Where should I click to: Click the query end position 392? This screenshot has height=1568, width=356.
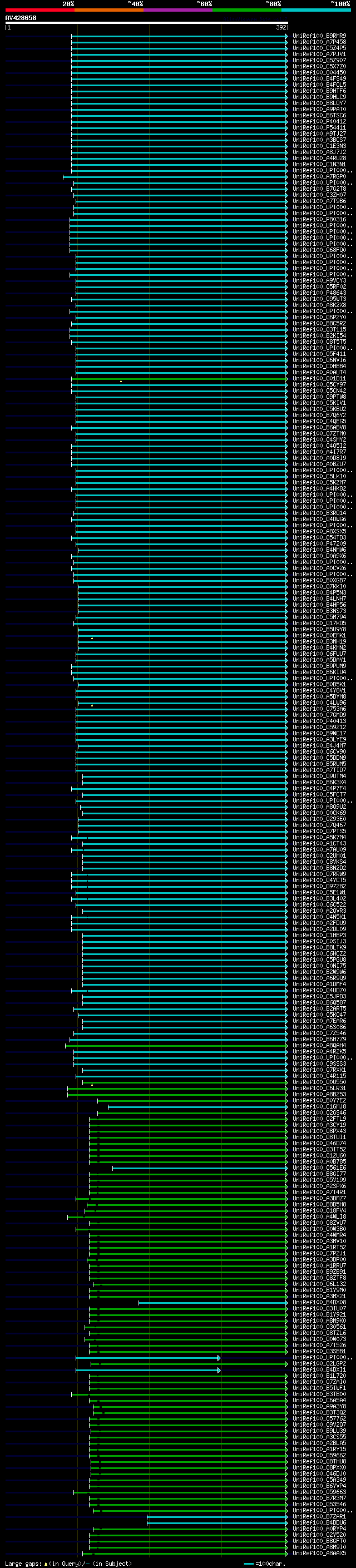pyautogui.click(x=281, y=27)
